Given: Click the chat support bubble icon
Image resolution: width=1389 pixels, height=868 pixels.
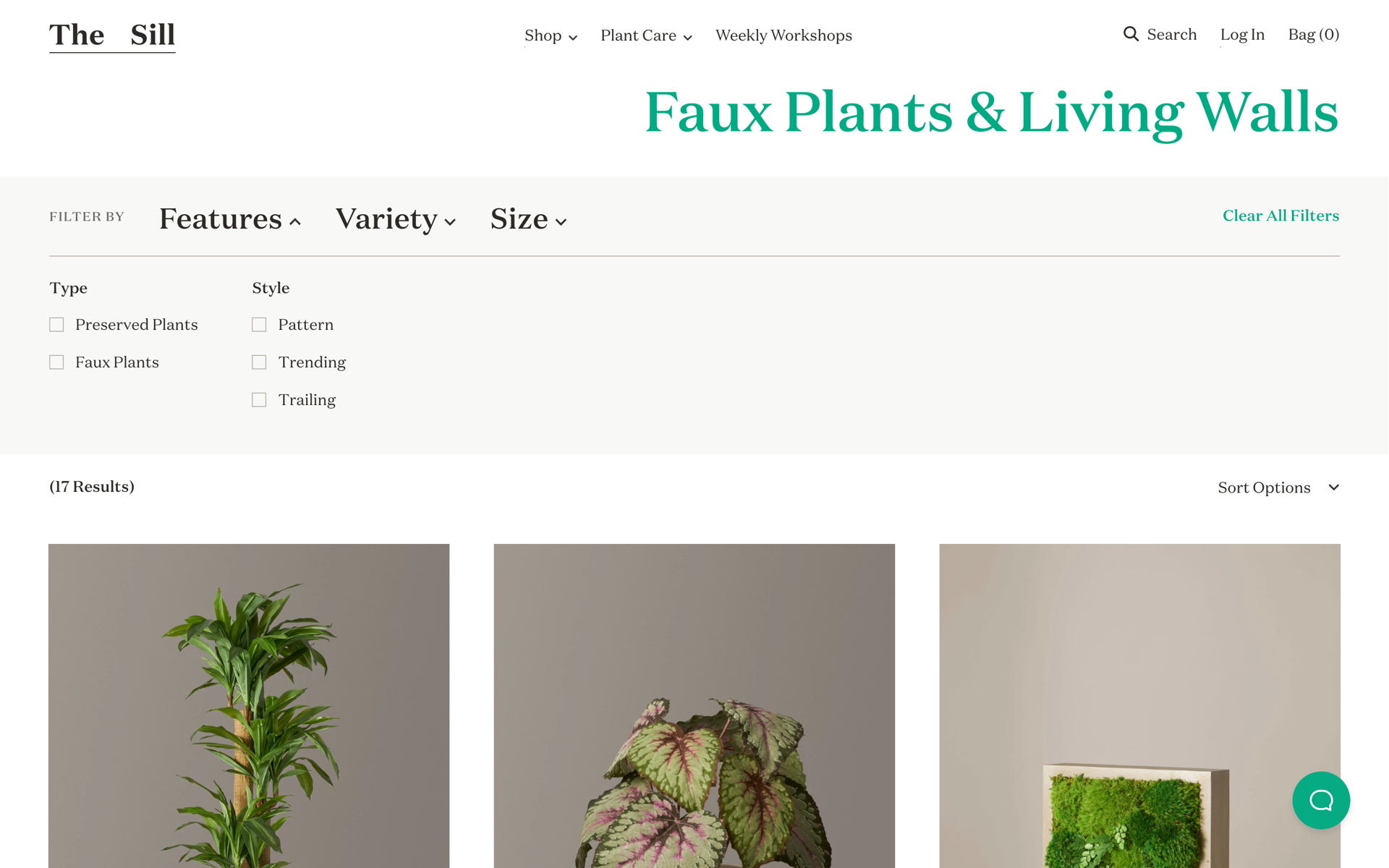Looking at the screenshot, I should [1323, 800].
